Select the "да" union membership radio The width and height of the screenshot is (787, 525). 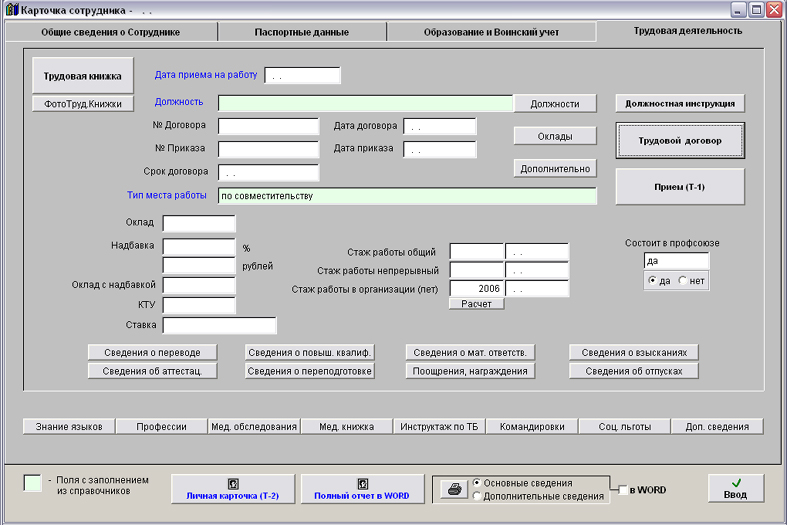click(653, 281)
